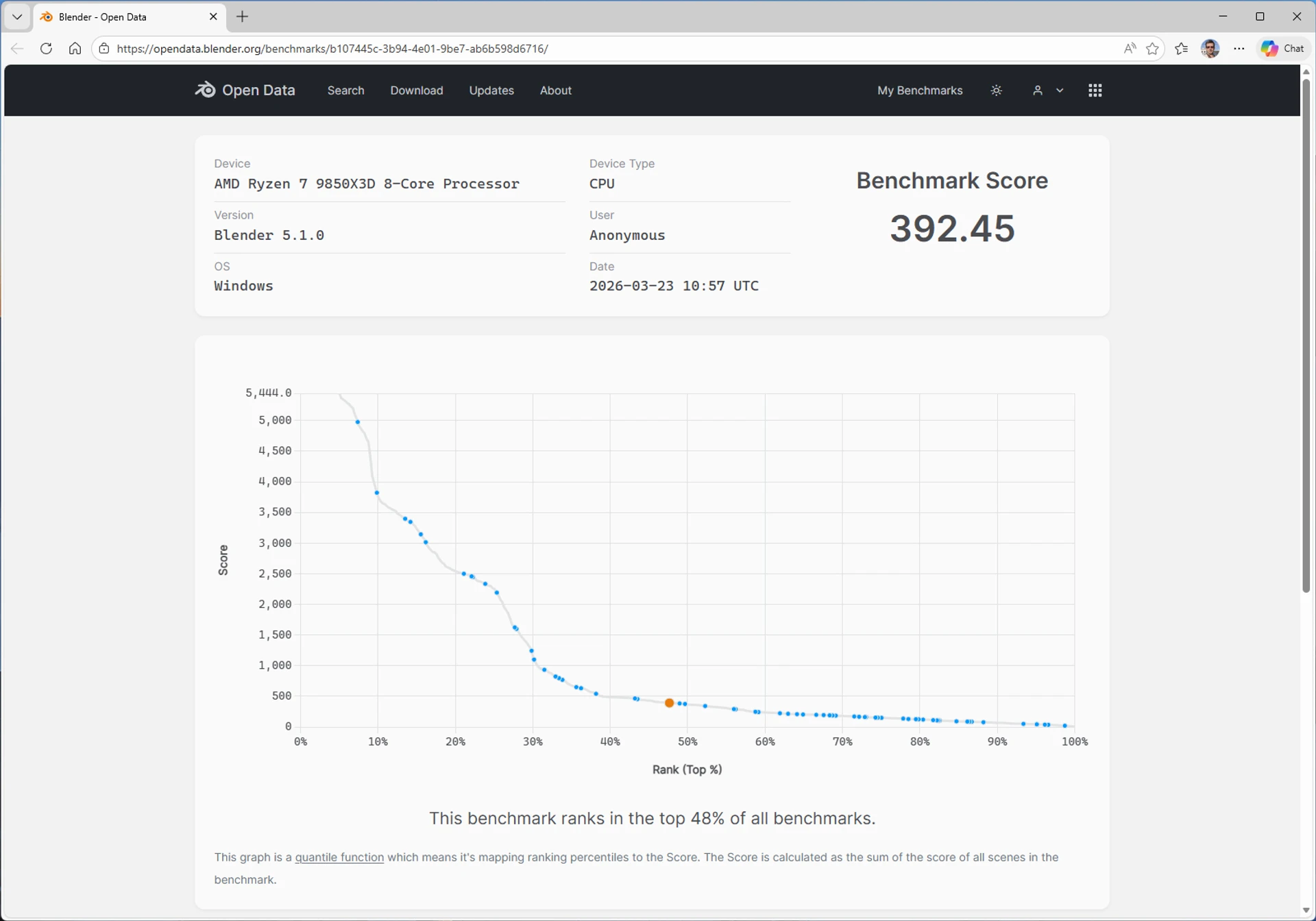
Task: Open the Favorites list icon
Action: [1182, 49]
